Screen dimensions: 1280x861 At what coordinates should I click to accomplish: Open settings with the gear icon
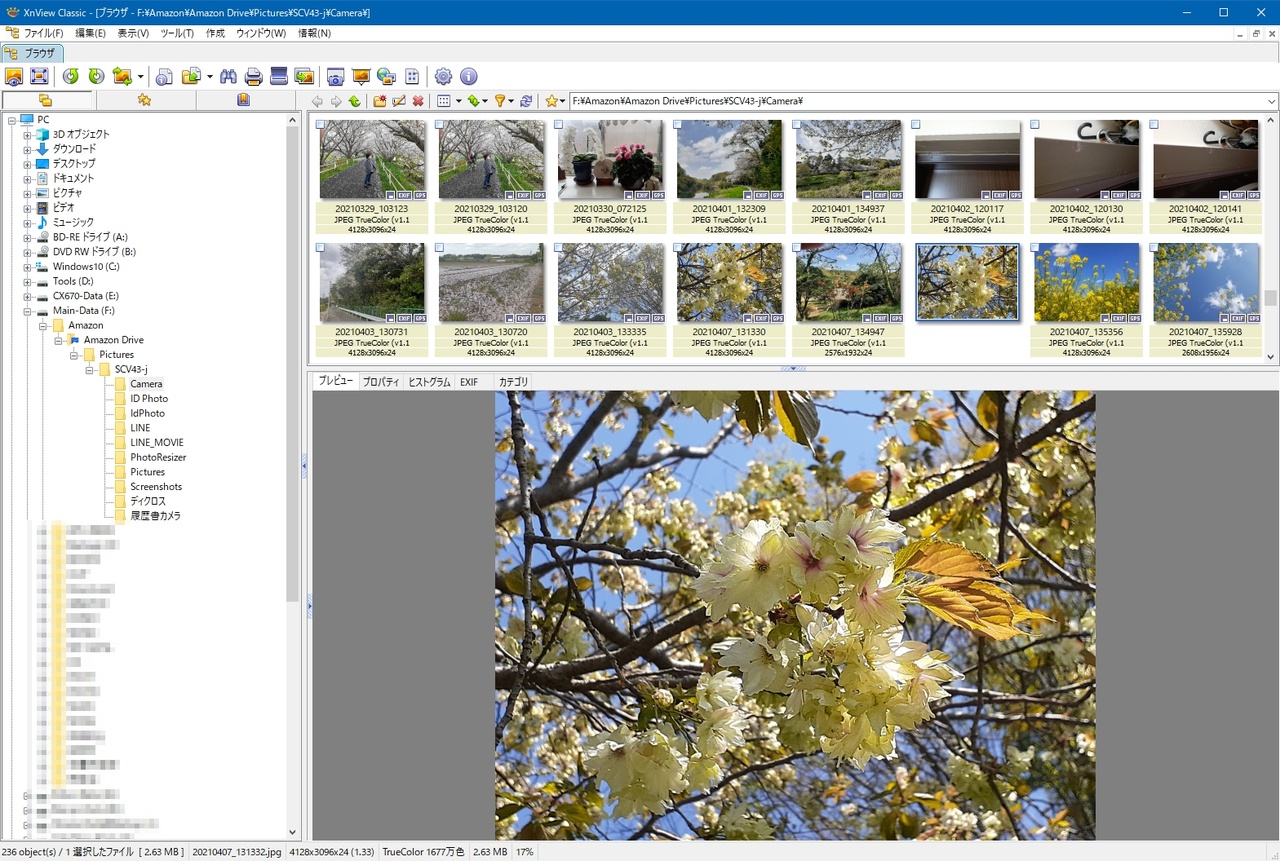tap(443, 76)
